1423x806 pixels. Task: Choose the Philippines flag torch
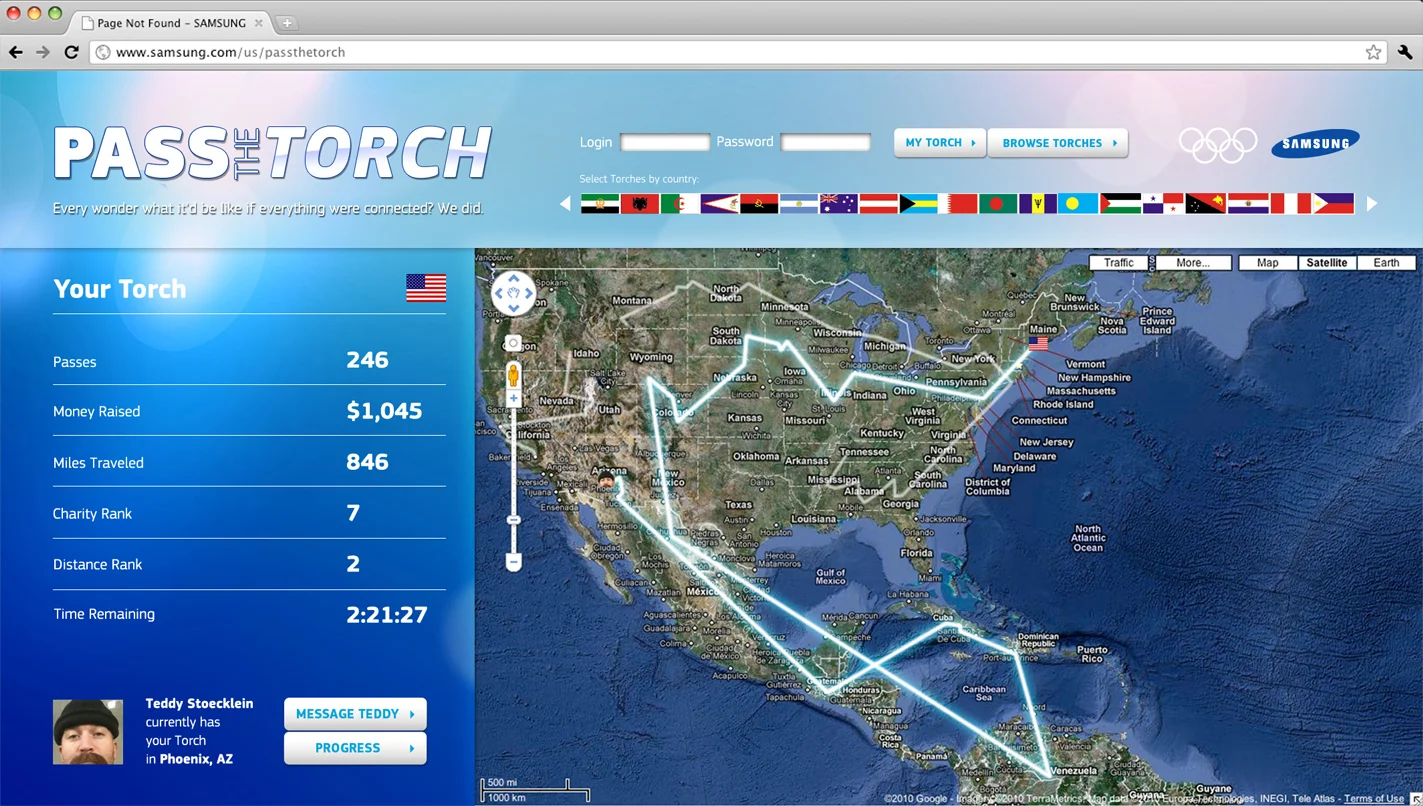(1334, 204)
